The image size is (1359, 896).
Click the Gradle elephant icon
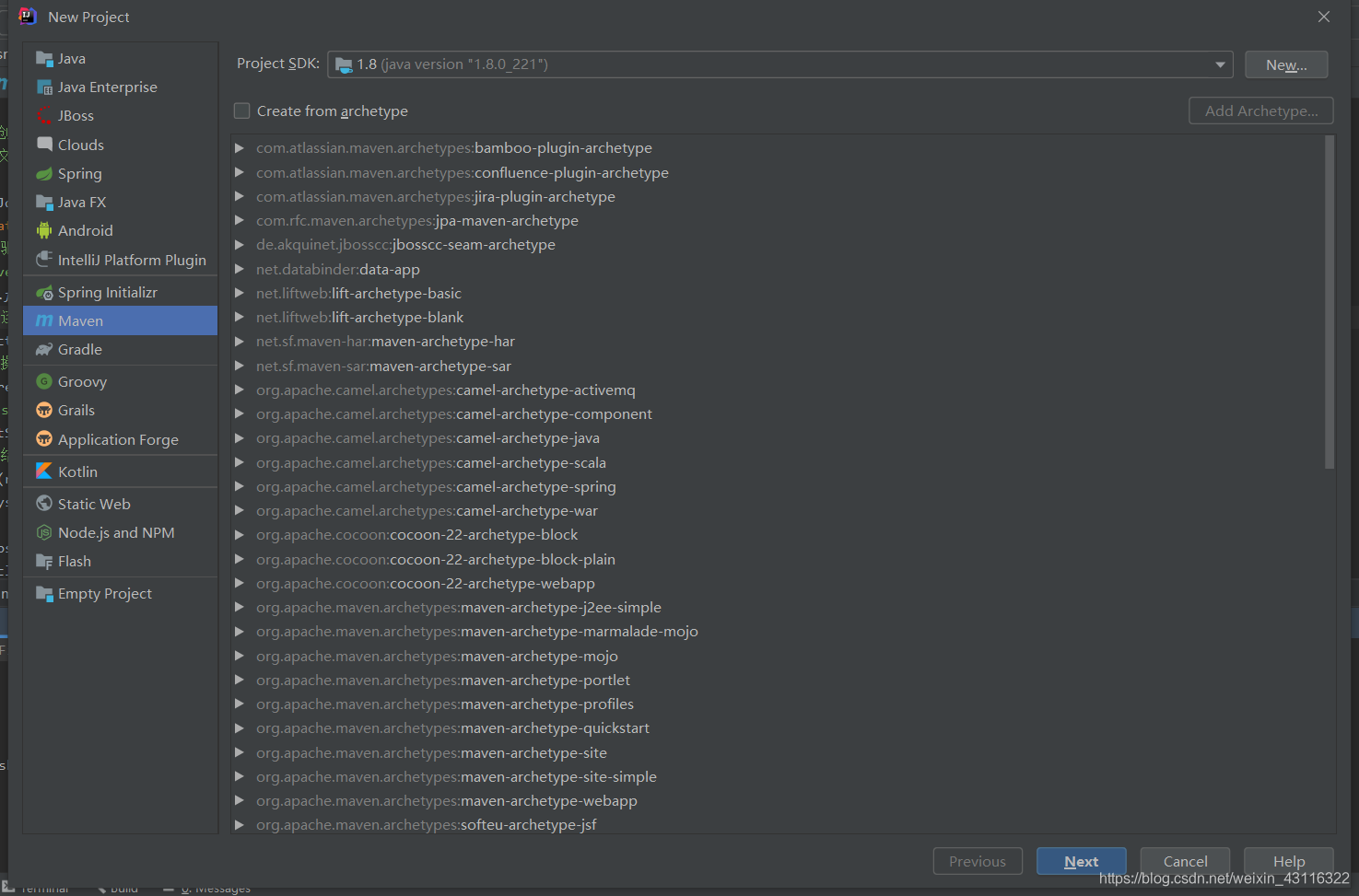[x=44, y=350]
